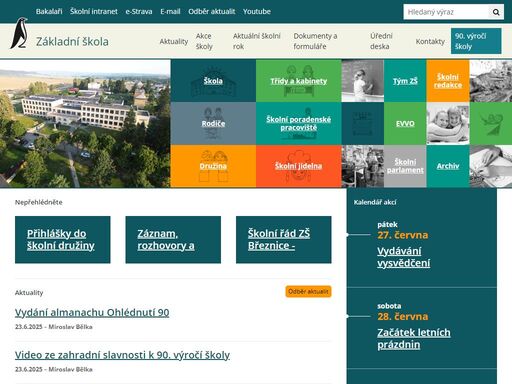512x384 pixels.
Task: Click Odběr aktualit in top bar
Action: pos(212,11)
